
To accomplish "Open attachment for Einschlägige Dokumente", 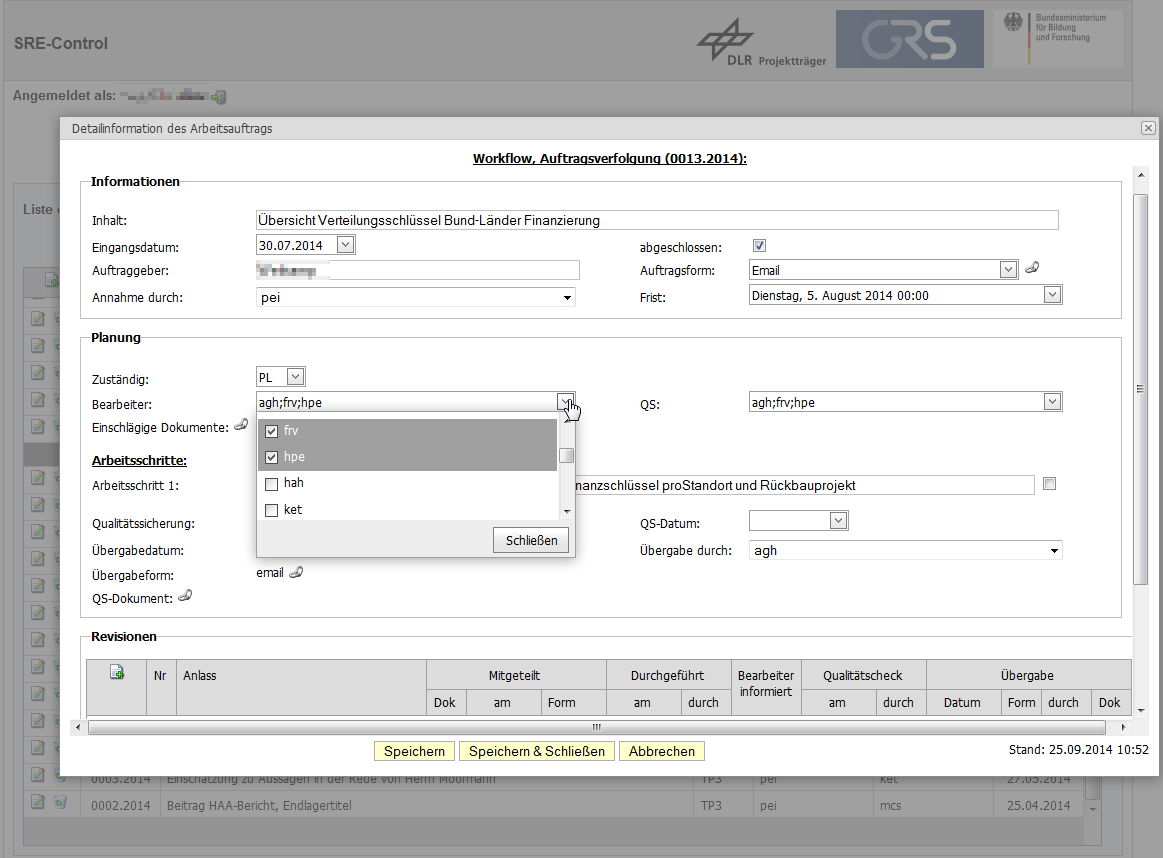I will coord(240,426).
